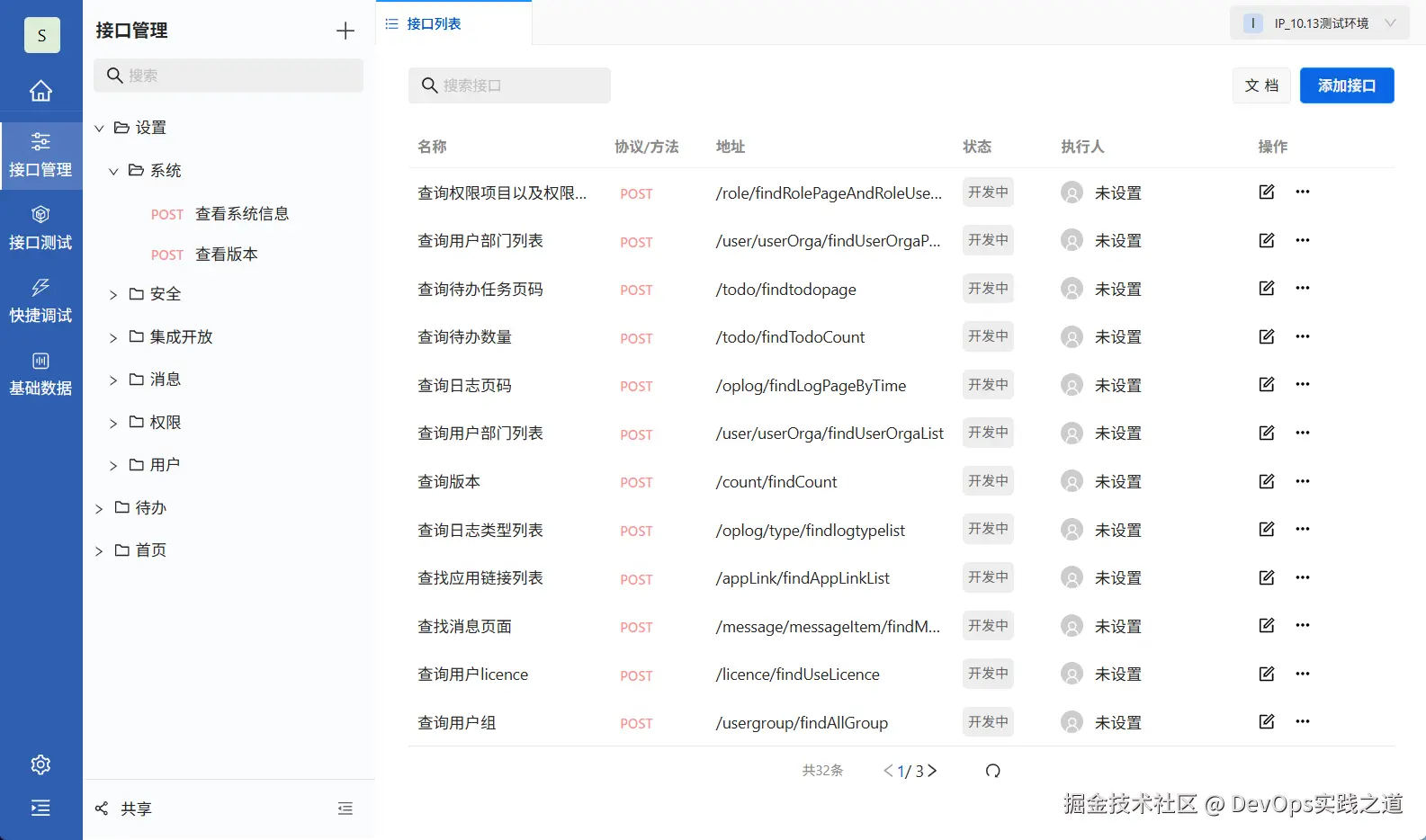1426x840 pixels.
Task: Click address /user/userOrga/findUserOrgaList
Action: point(830,433)
